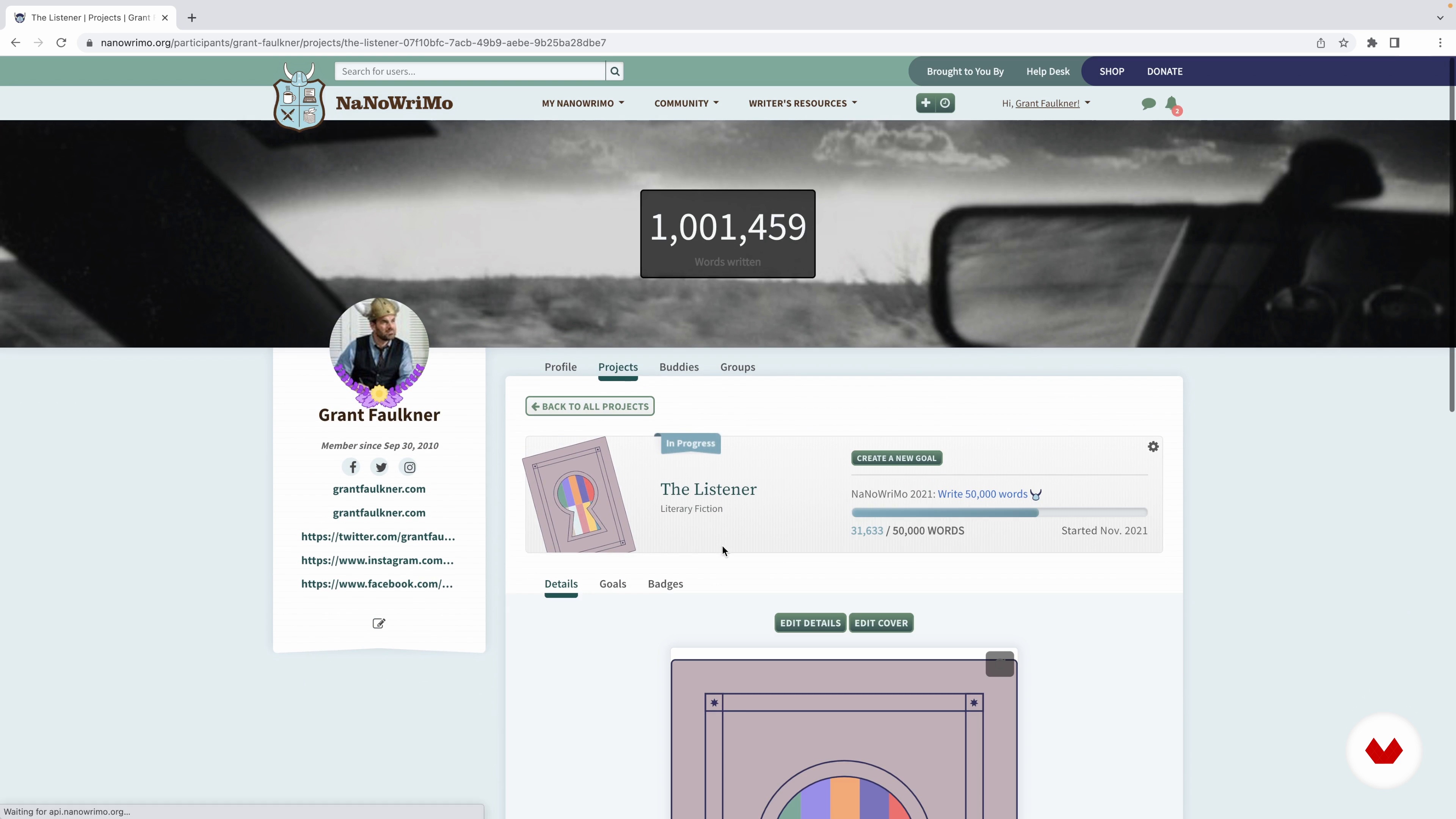Image resolution: width=1456 pixels, height=819 pixels.
Task: Open Help Desk link
Action: (x=1047, y=71)
